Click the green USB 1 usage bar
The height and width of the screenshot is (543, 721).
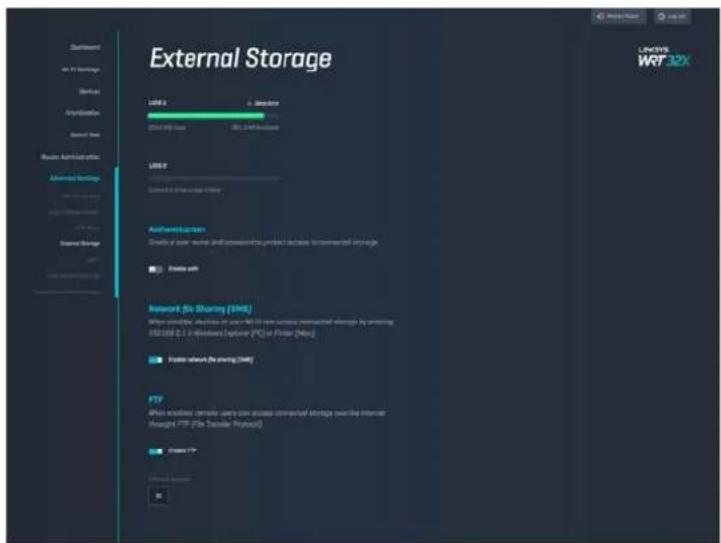click(x=206, y=116)
